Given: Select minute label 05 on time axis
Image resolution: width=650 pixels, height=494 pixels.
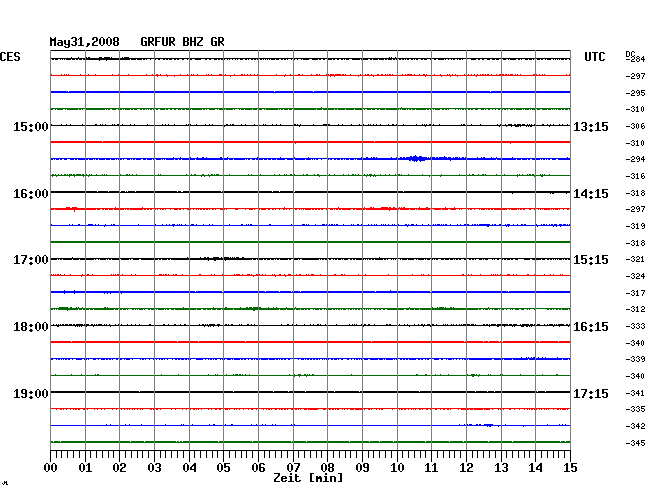Looking at the screenshot, I should [223, 468].
